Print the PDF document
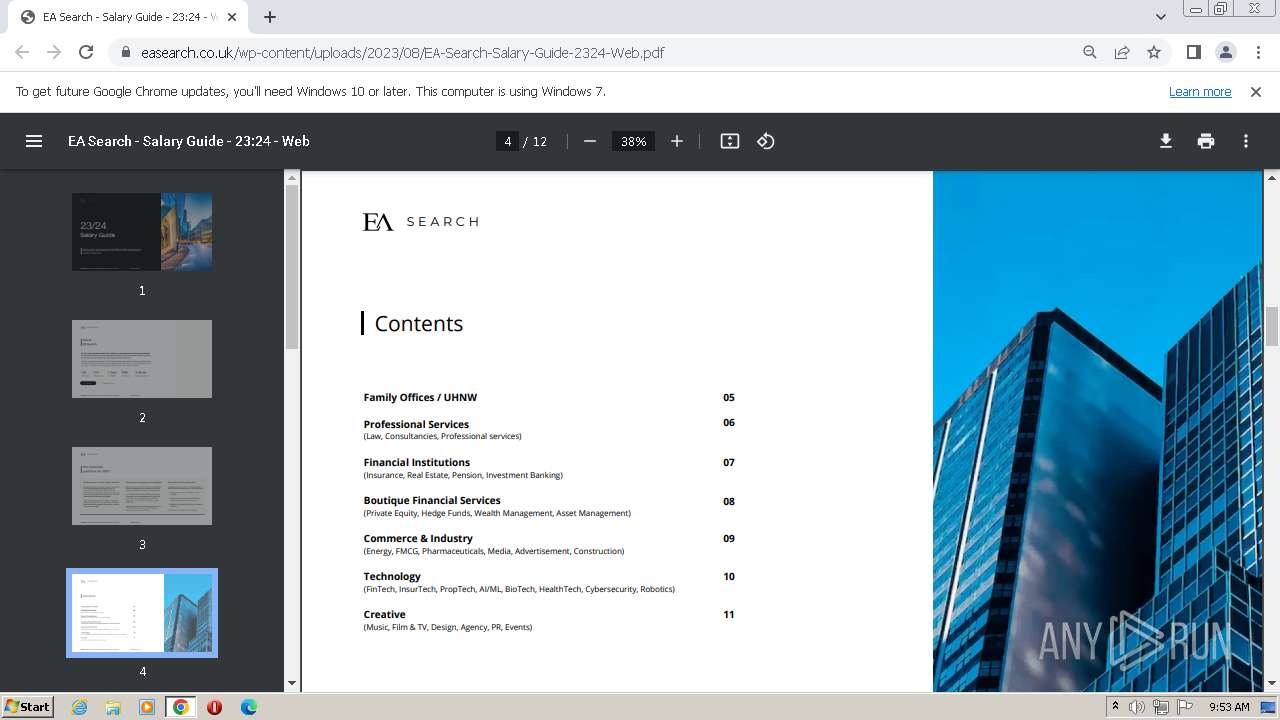 (x=1206, y=141)
